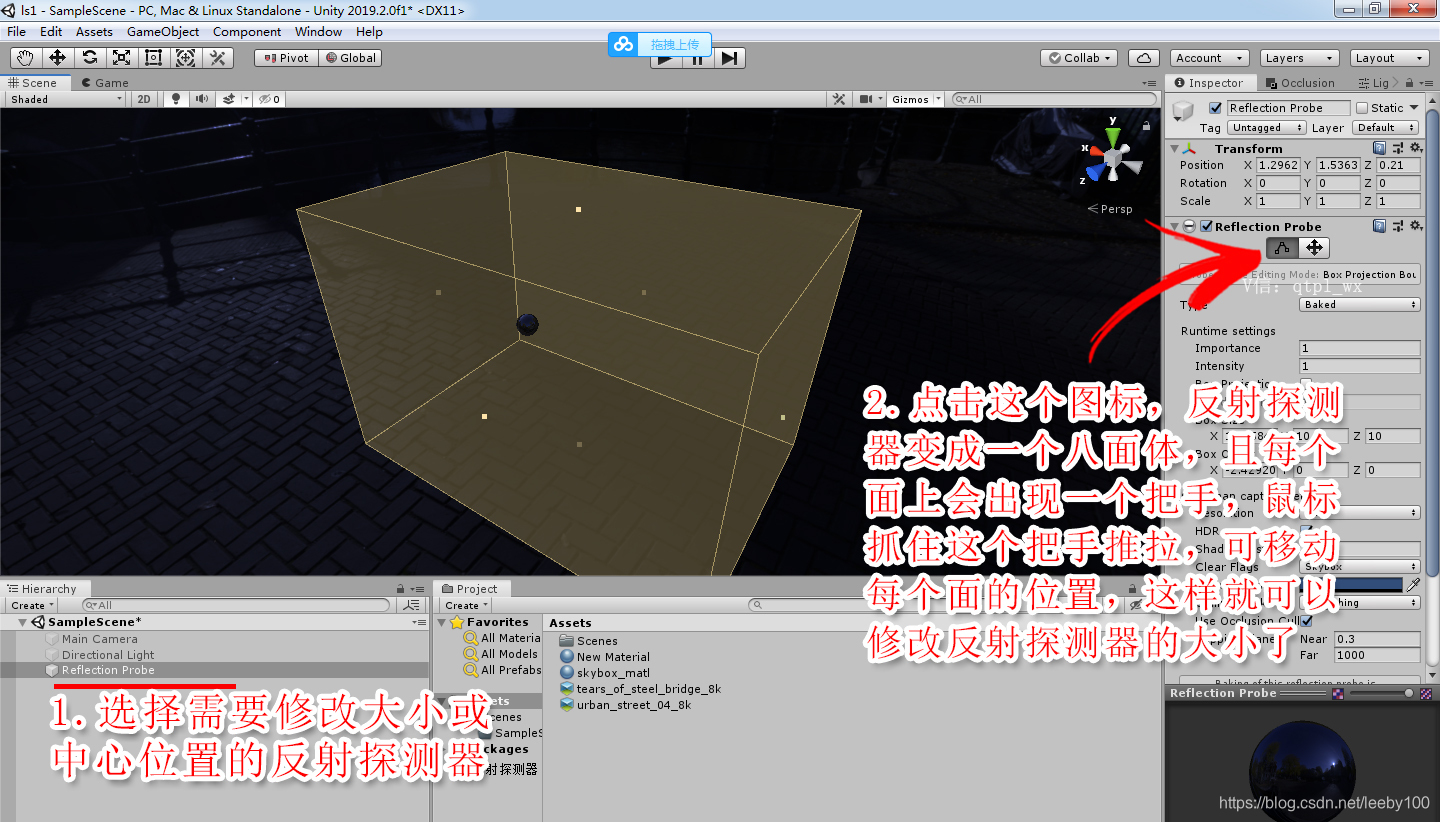Toggle the 2D scene view mode
This screenshot has height=822, width=1440.
pos(145,99)
